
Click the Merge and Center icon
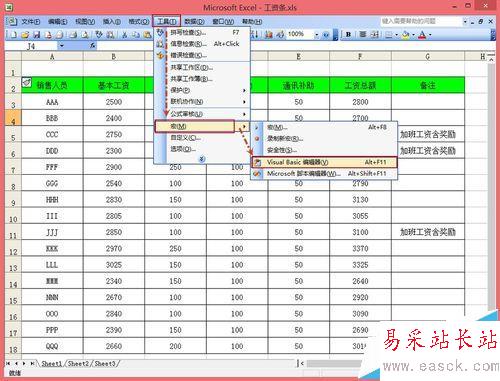(x=374, y=34)
